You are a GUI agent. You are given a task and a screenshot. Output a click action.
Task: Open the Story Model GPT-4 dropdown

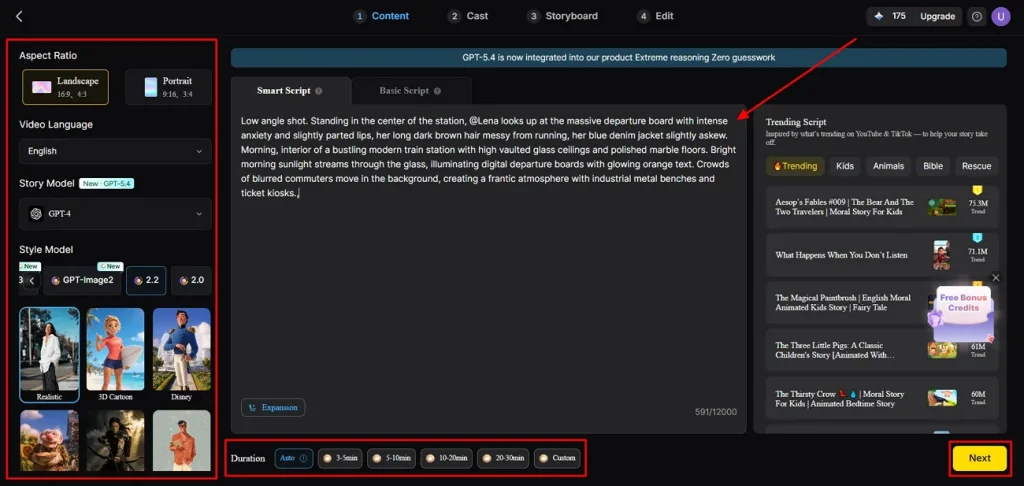116,214
